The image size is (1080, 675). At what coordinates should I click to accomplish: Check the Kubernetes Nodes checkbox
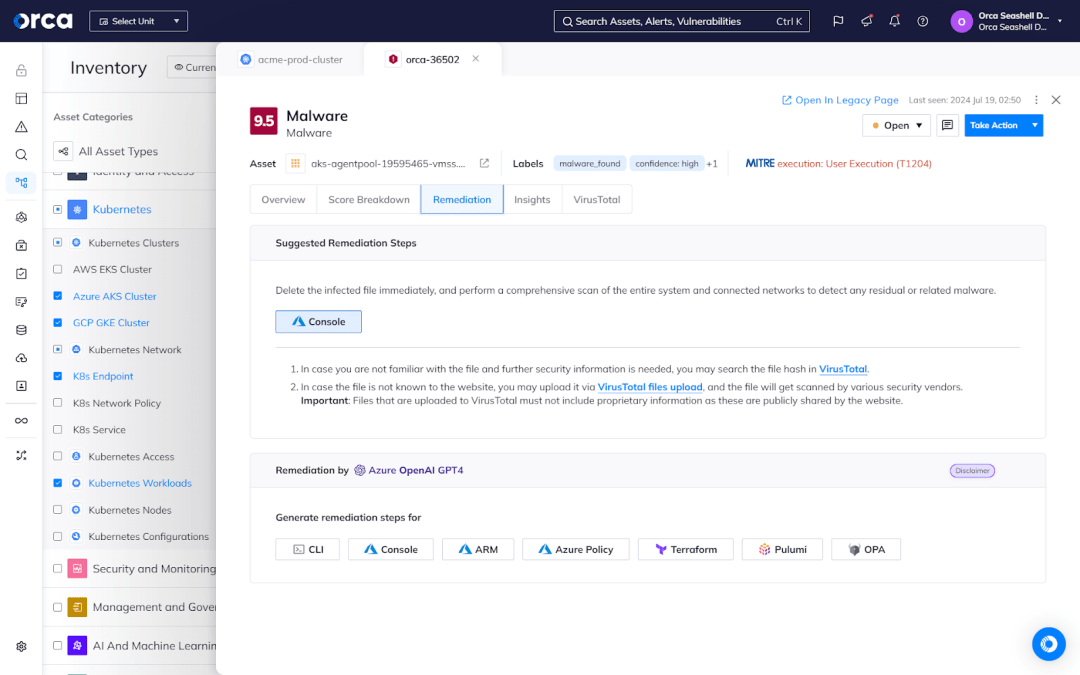point(58,510)
